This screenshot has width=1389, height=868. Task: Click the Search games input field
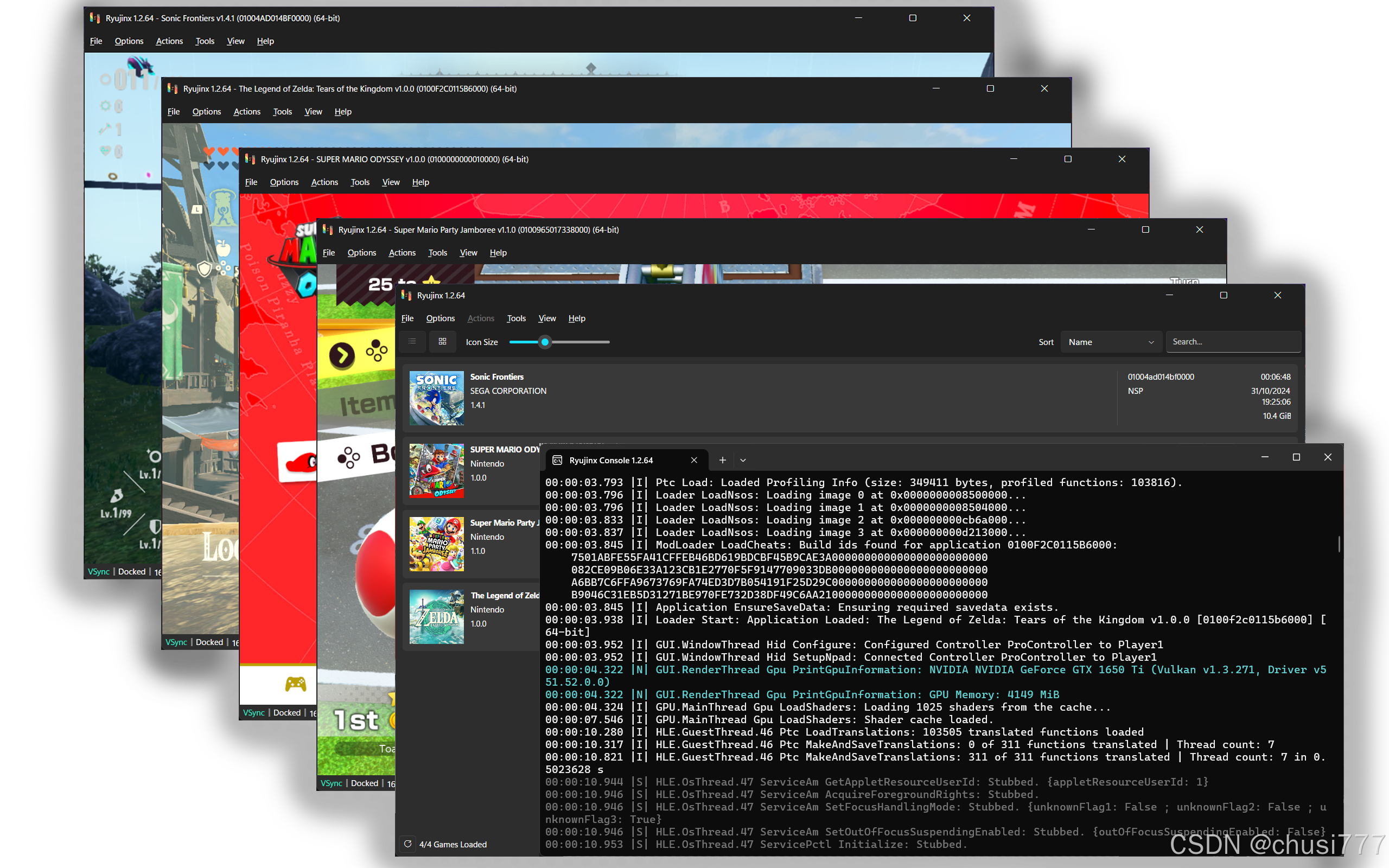point(1233,342)
